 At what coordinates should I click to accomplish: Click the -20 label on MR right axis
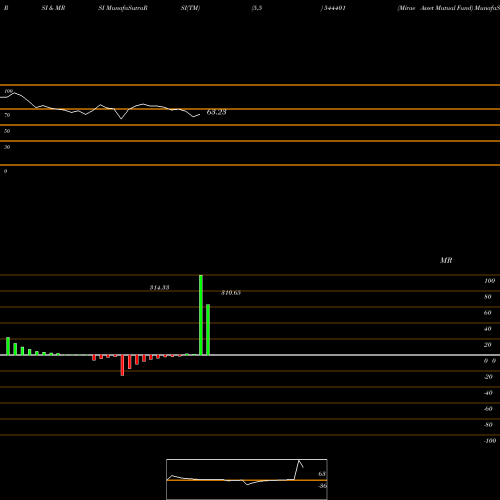[x=488, y=377]
